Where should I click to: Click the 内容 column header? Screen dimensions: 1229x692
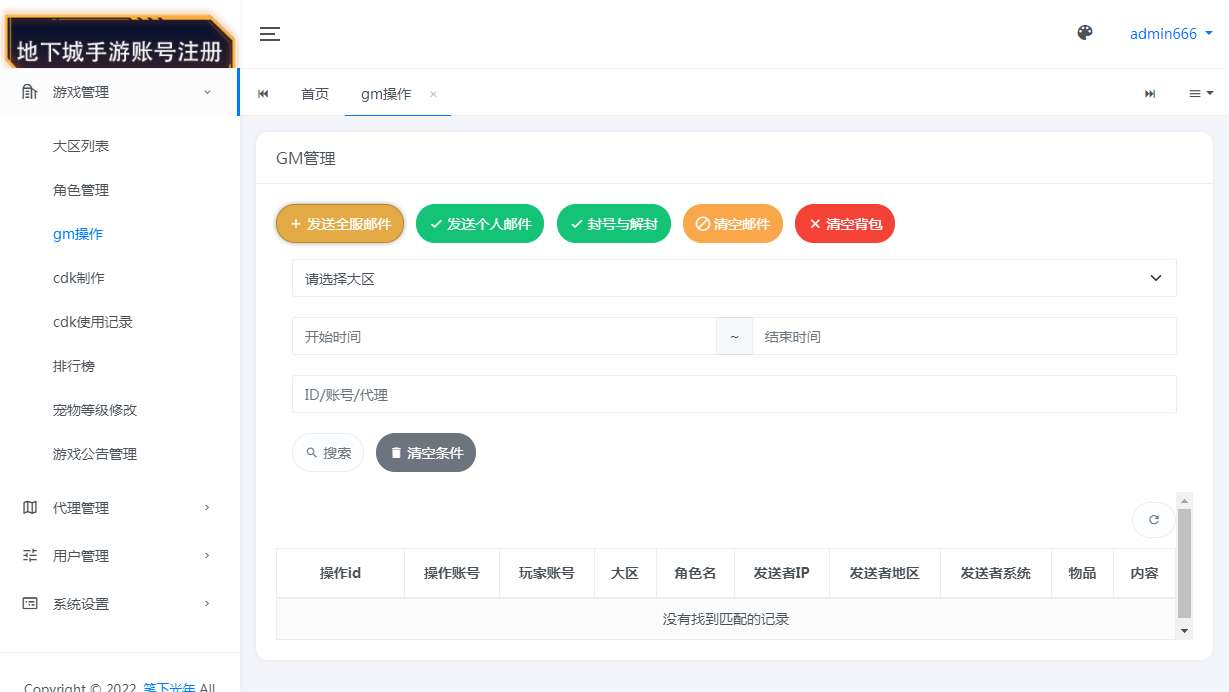click(x=1145, y=573)
